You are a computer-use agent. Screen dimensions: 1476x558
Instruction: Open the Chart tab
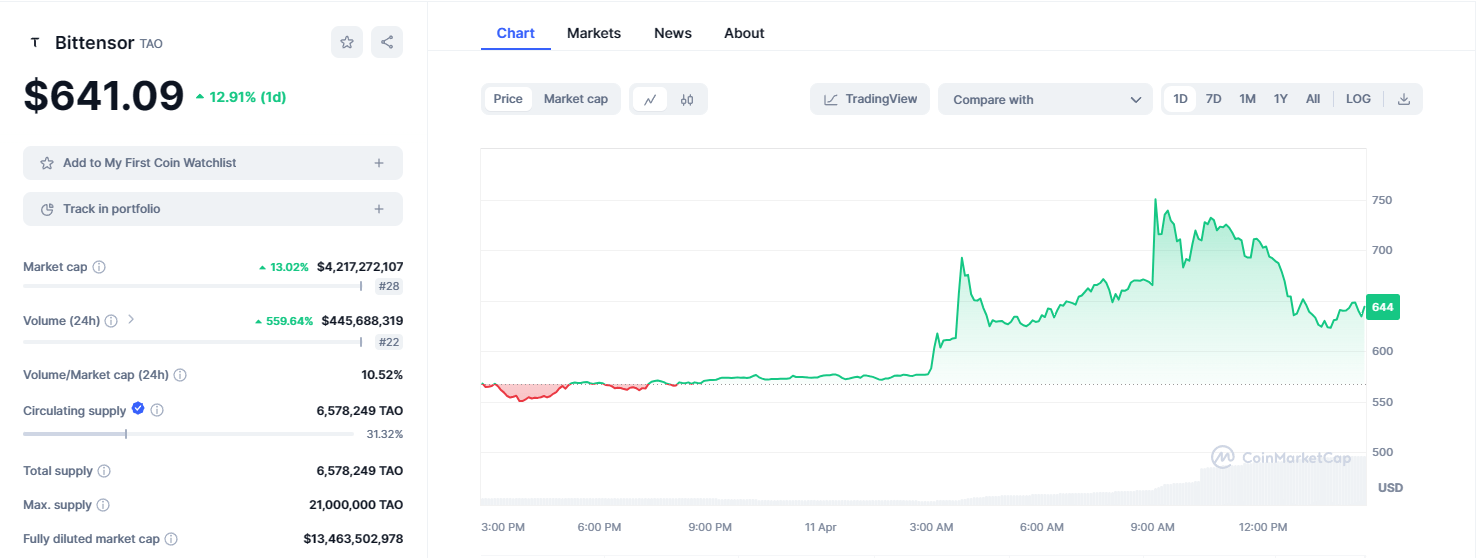[x=515, y=33]
